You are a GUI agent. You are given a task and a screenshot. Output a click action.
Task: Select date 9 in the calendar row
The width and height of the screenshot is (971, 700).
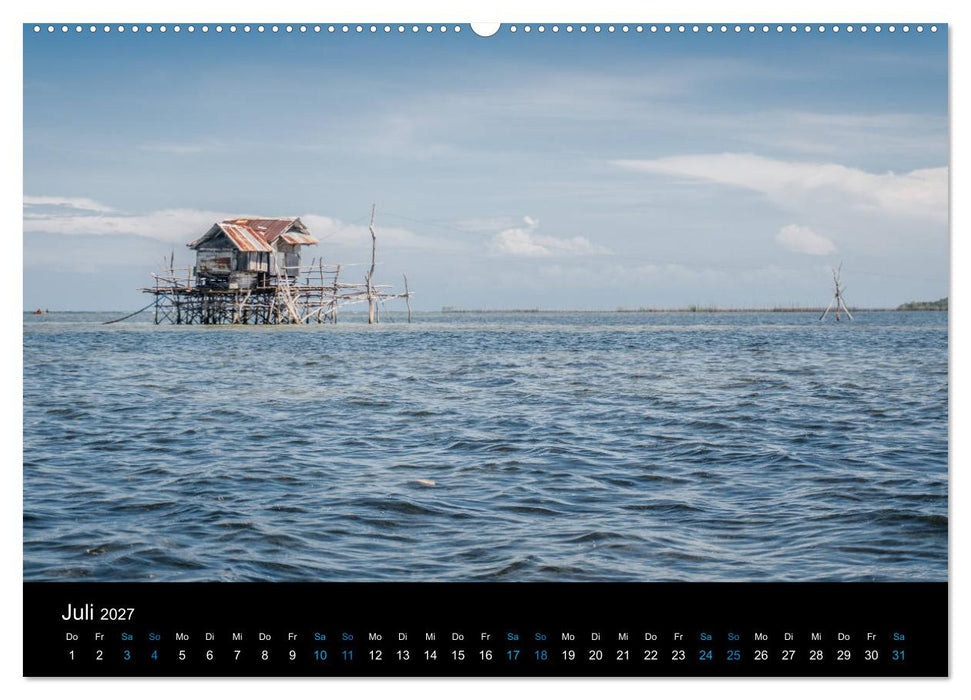coord(292,655)
